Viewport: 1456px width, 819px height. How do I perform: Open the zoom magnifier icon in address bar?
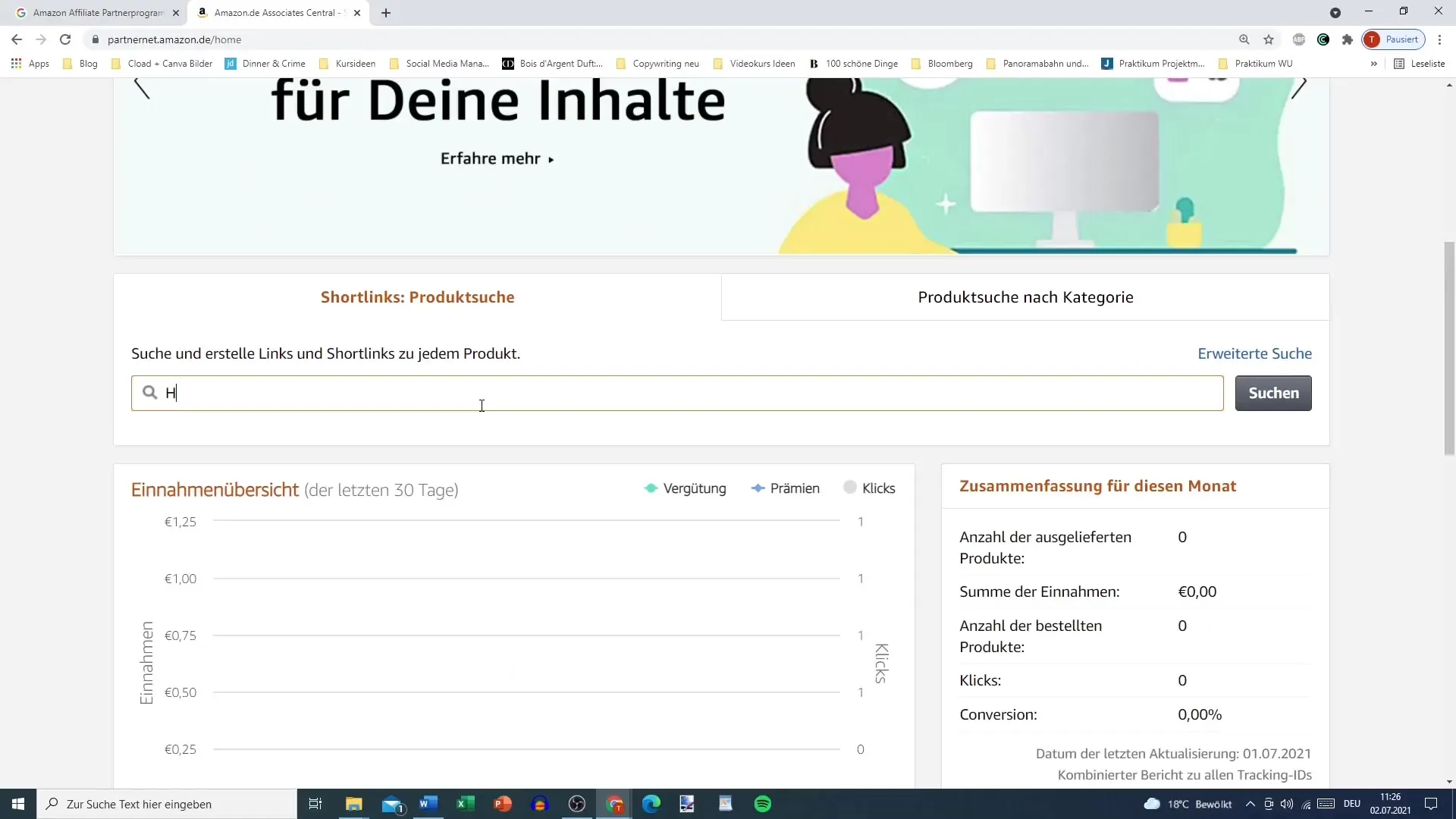coord(1244,39)
